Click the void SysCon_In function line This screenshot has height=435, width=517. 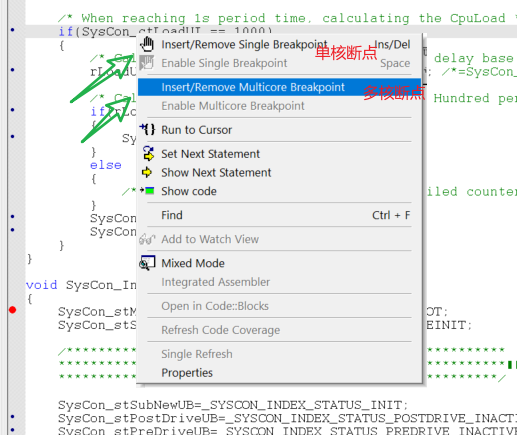(81, 285)
